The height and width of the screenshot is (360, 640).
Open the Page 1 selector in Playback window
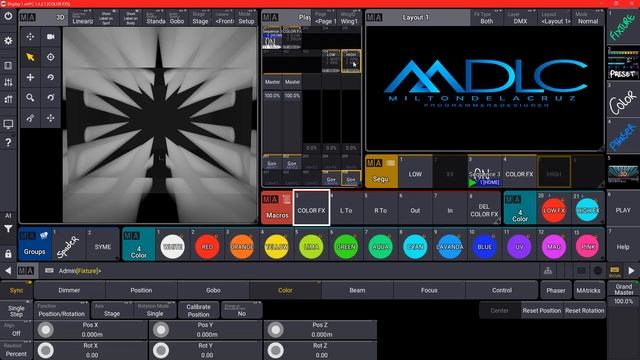(325, 18)
